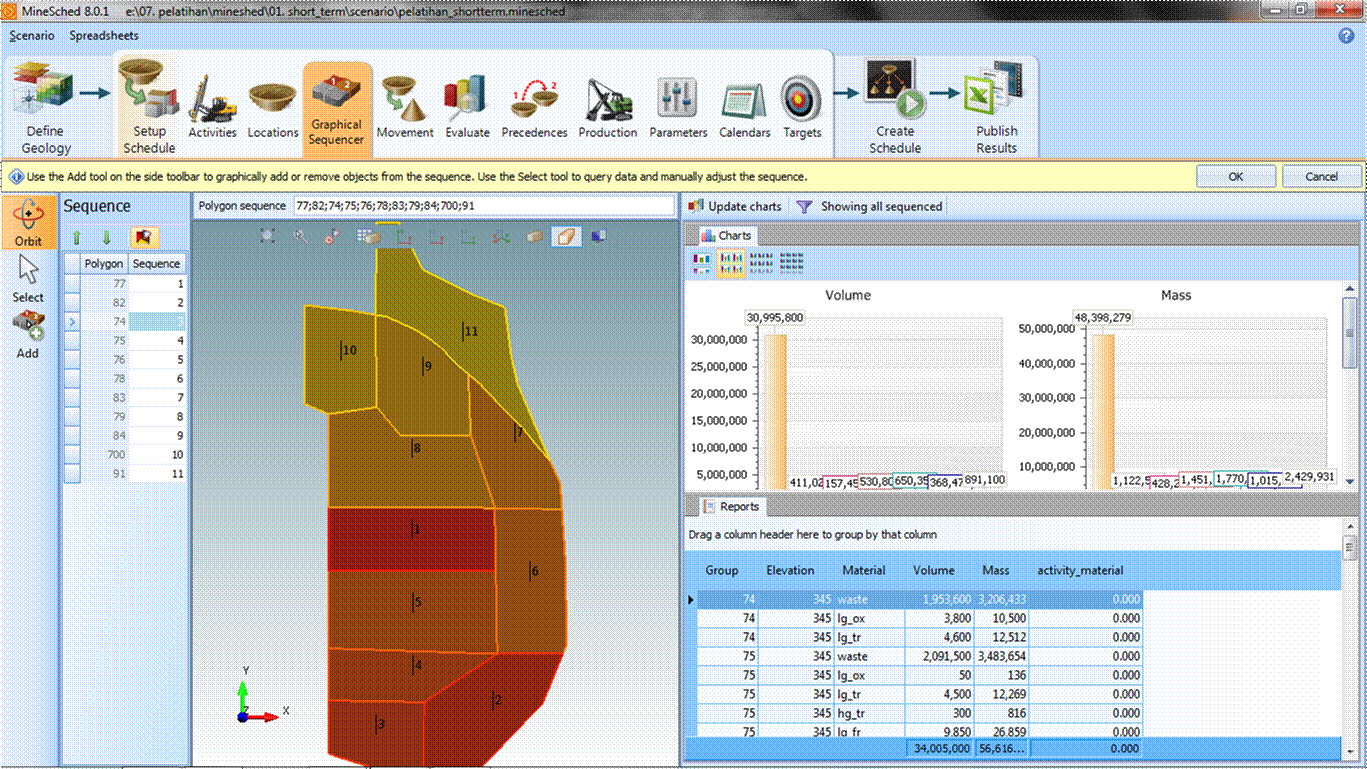Open the Calendars ribbon icon

744,100
